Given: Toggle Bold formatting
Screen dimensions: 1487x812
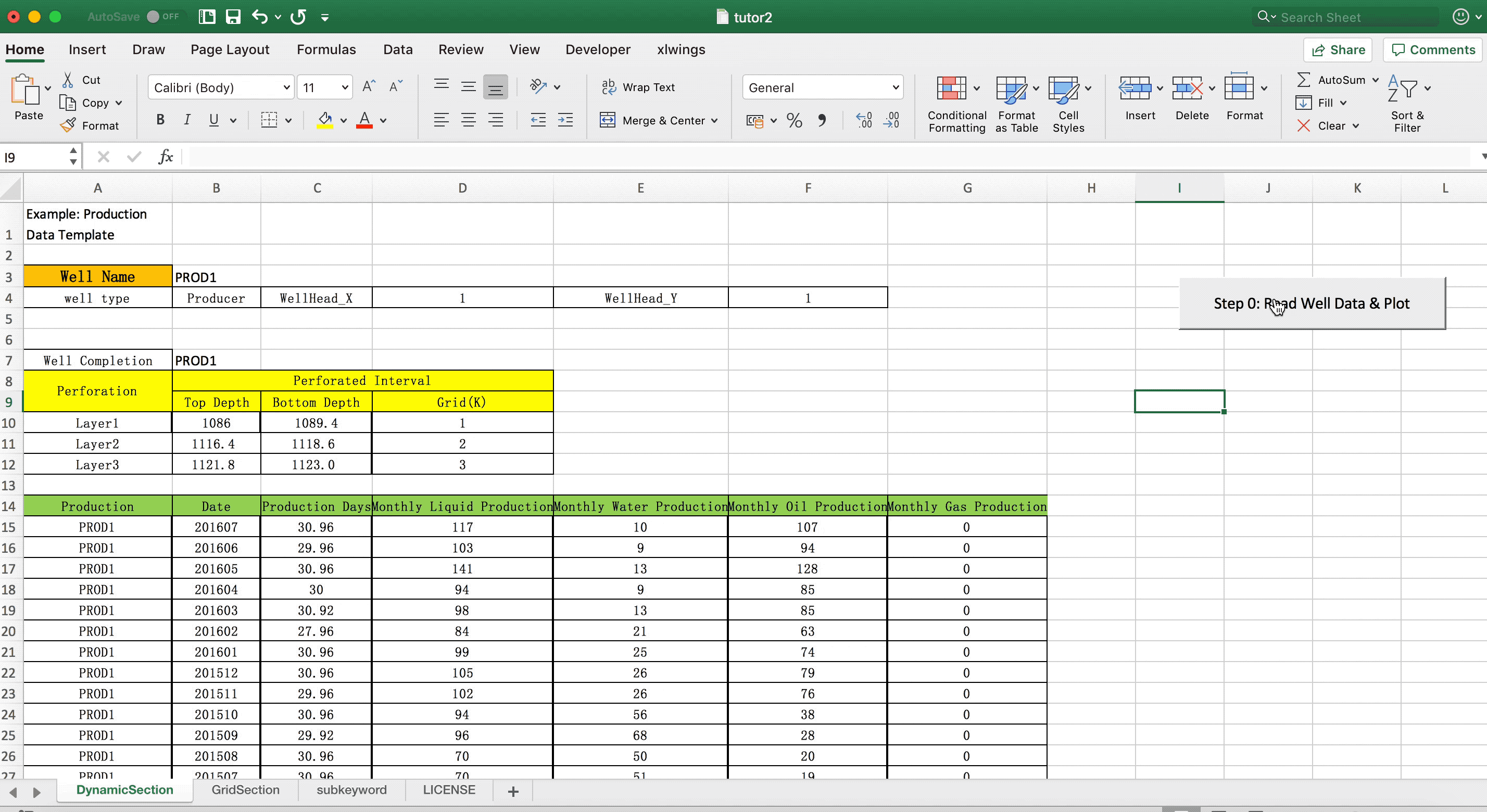Looking at the screenshot, I should (x=160, y=120).
